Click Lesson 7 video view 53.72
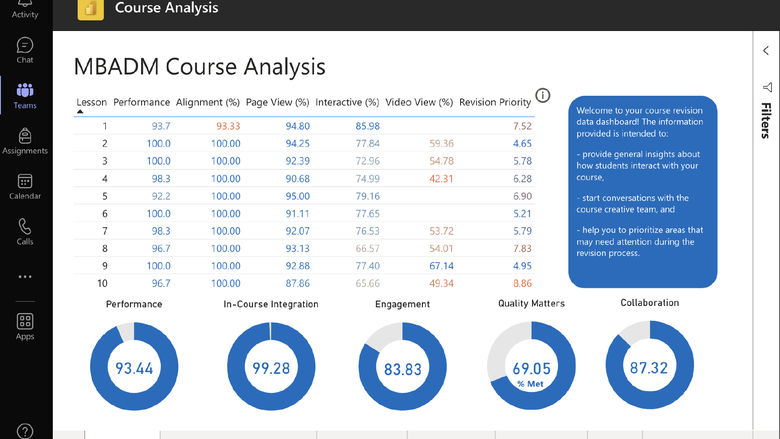The height and width of the screenshot is (439, 780). click(441, 231)
